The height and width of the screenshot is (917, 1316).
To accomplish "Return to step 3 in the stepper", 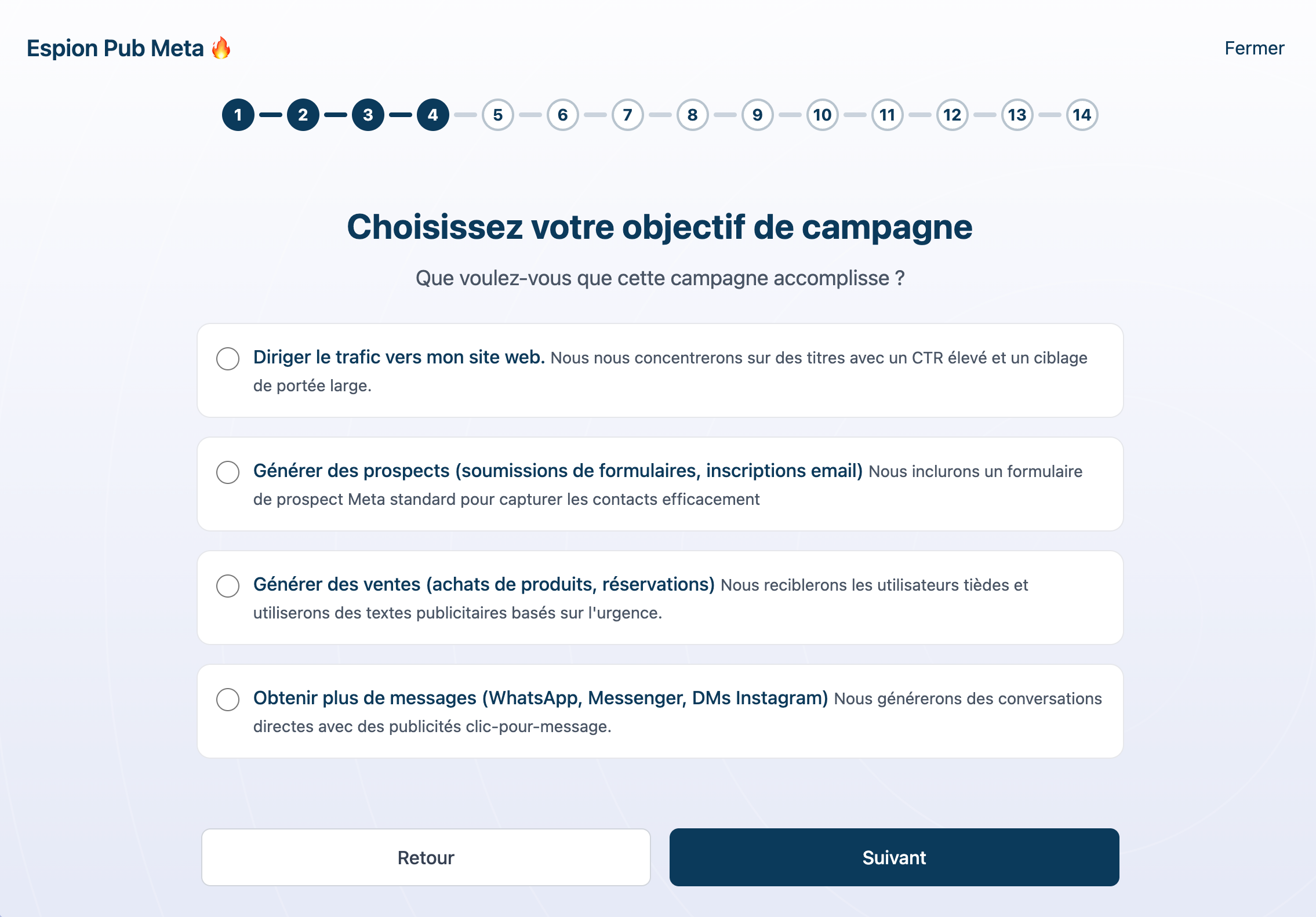I will (x=368, y=115).
